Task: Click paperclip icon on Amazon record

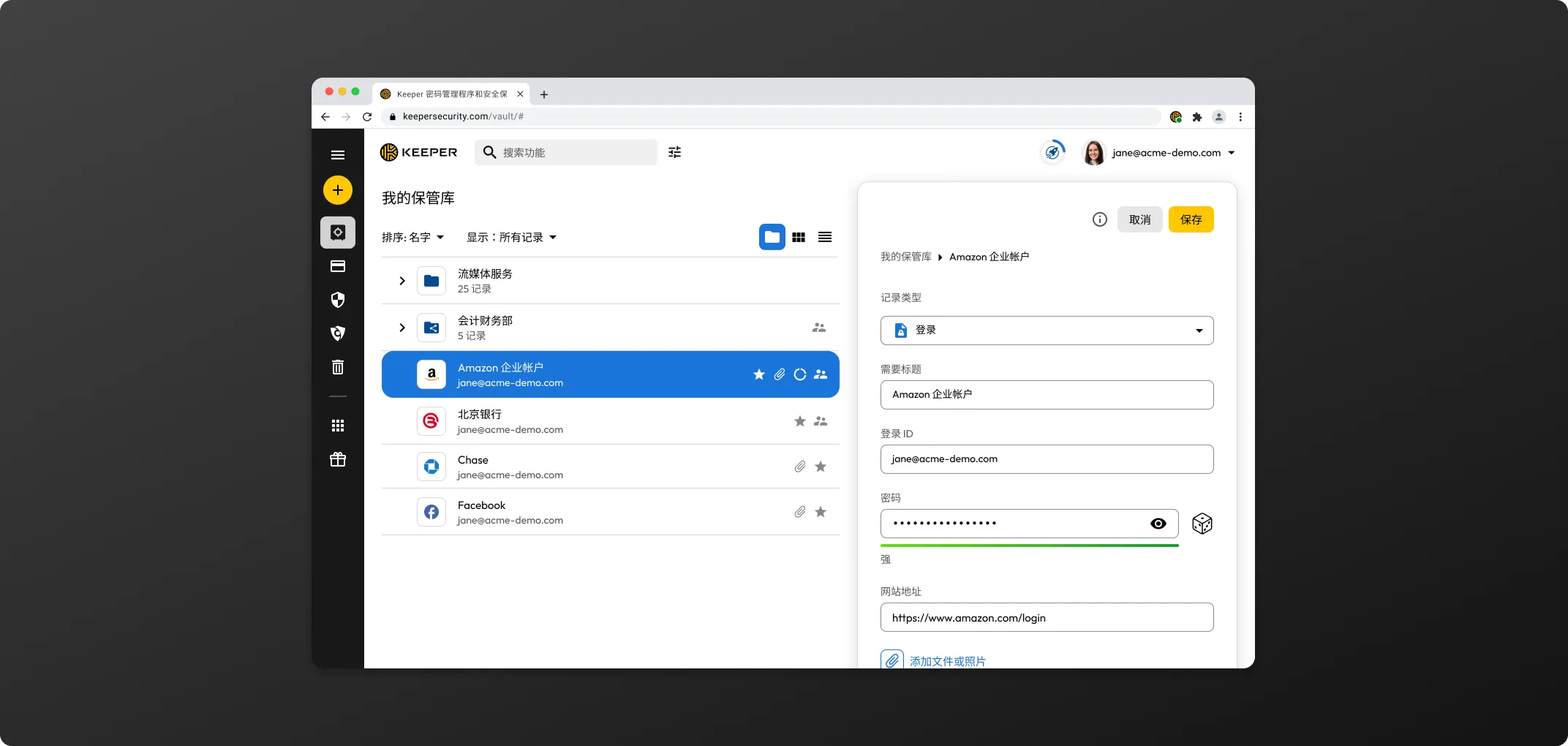Action: (x=780, y=374)
